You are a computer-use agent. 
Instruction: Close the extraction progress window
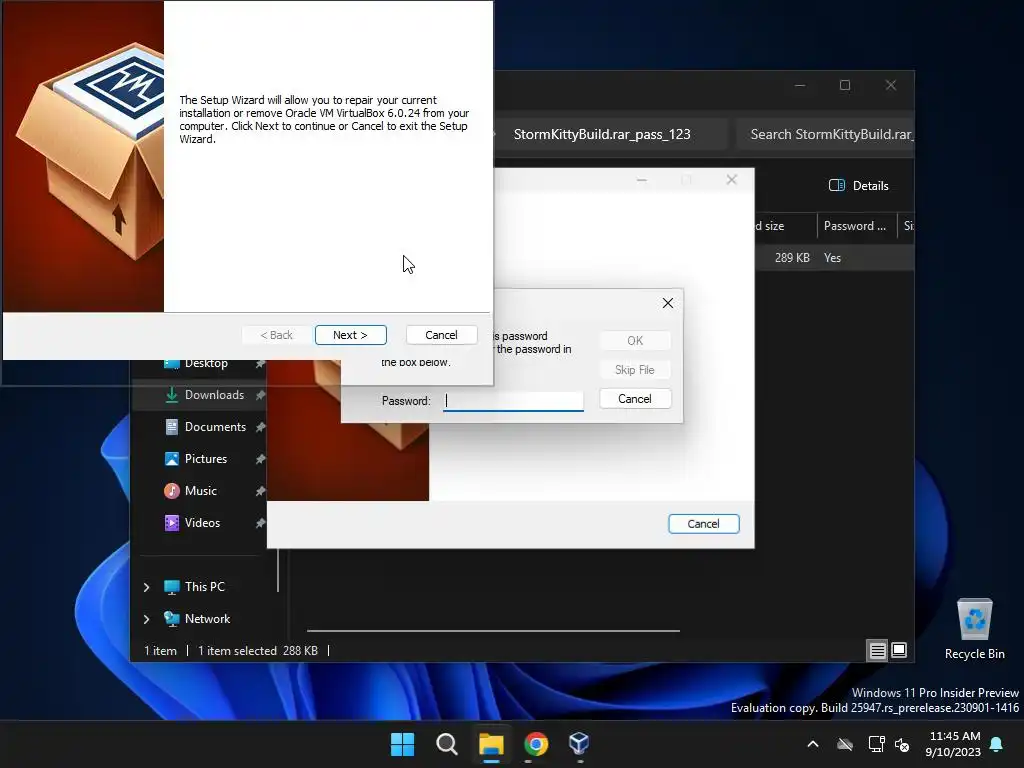coord(731,180)
